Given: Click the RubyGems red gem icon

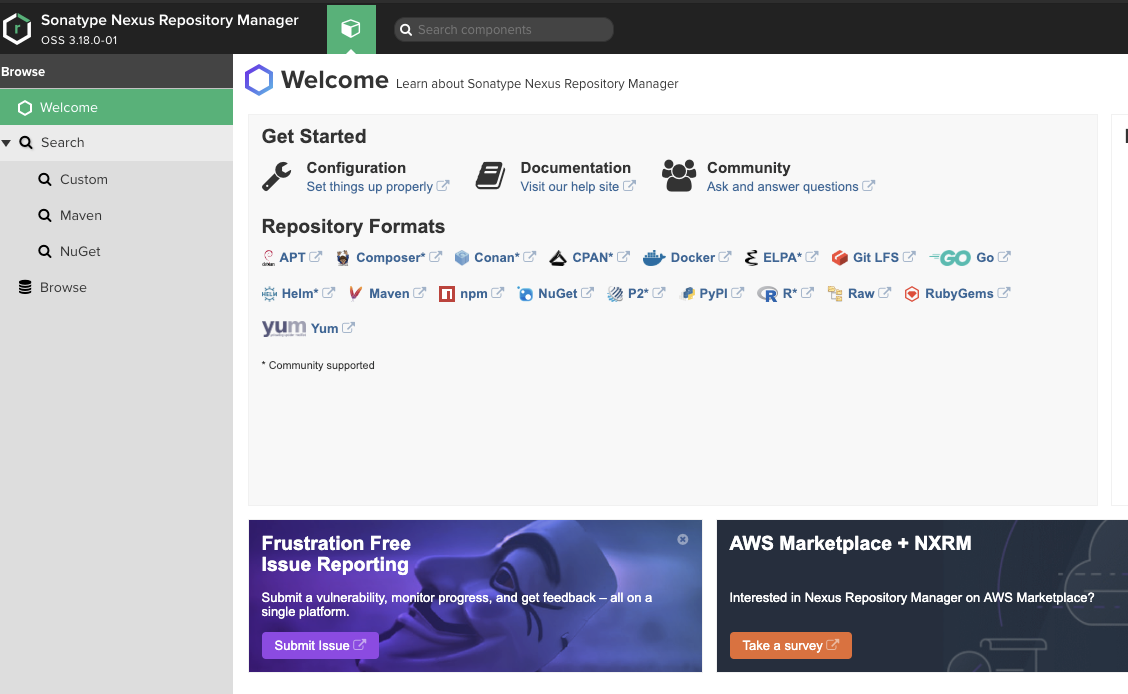Looking at the screenshot, I should (x=911, y=293).
